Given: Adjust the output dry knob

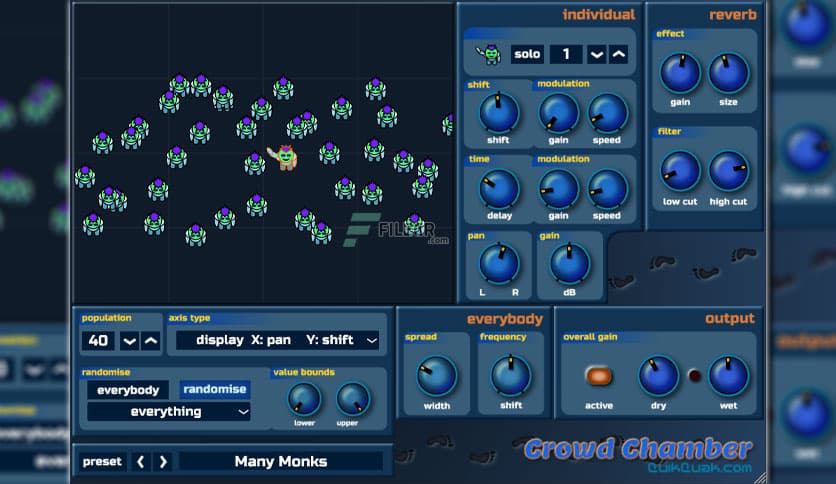Looking at the screenshot, I should click(x=658, y=376).
